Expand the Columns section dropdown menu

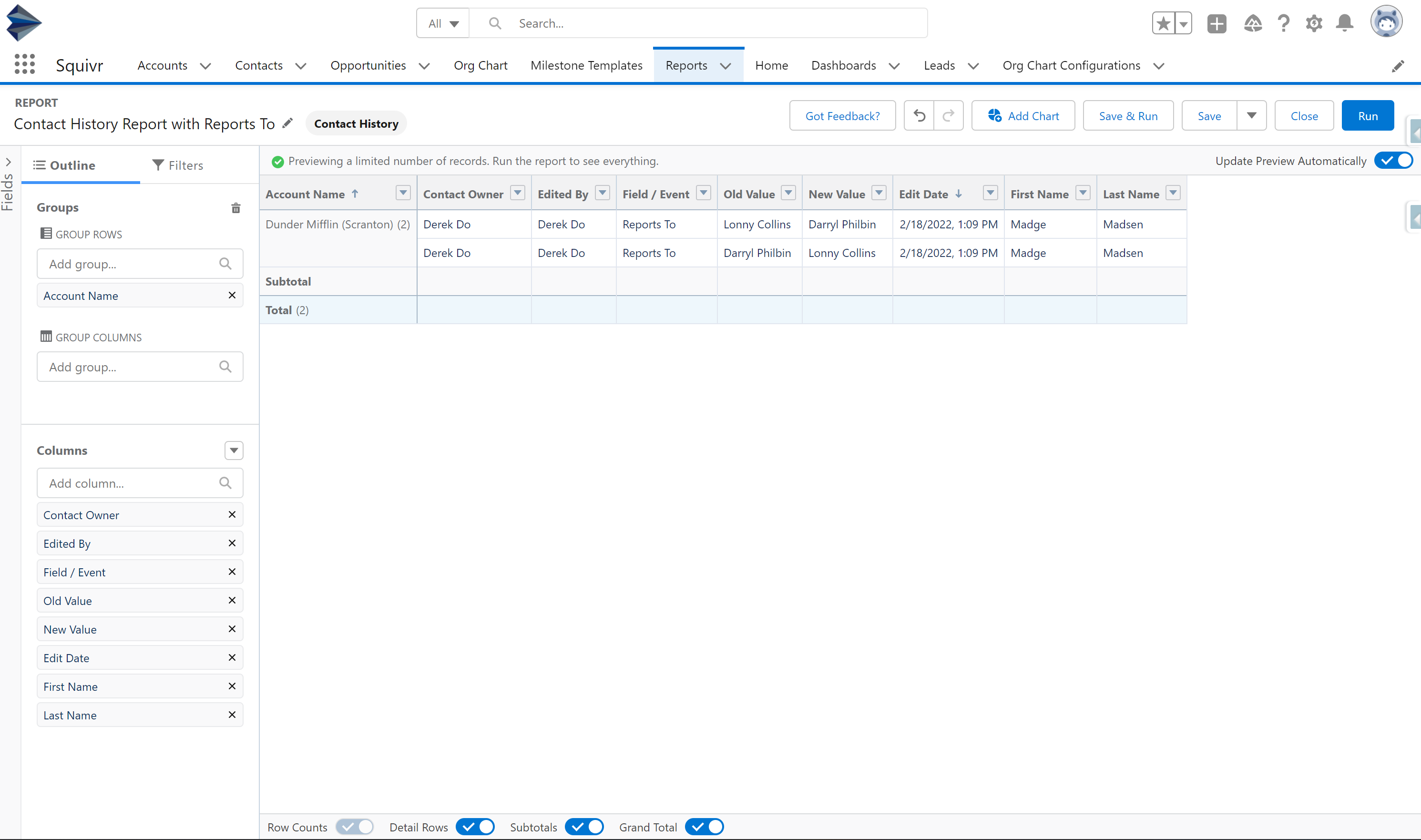(x=234, y=451)
